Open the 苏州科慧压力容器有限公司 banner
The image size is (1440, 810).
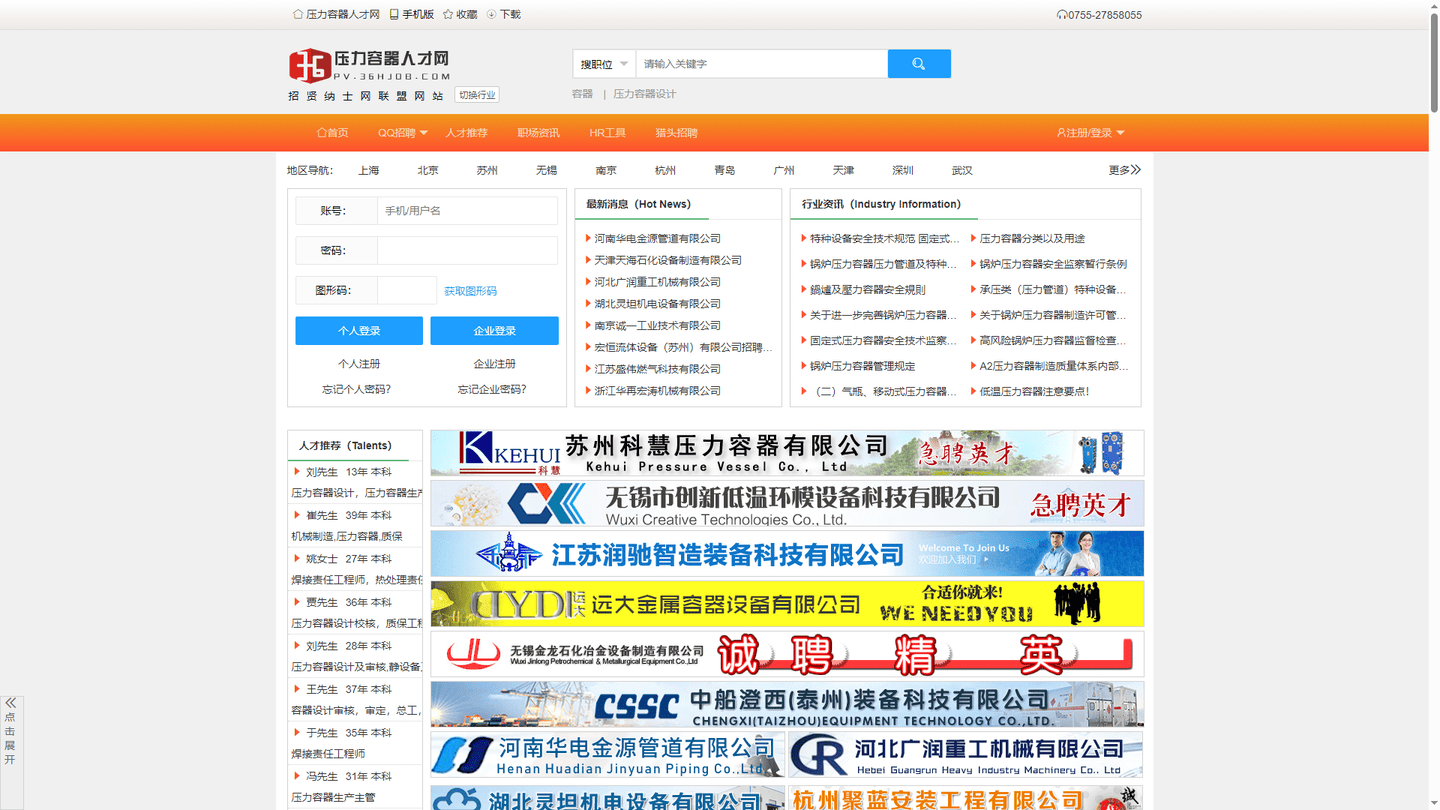[787, 453]
